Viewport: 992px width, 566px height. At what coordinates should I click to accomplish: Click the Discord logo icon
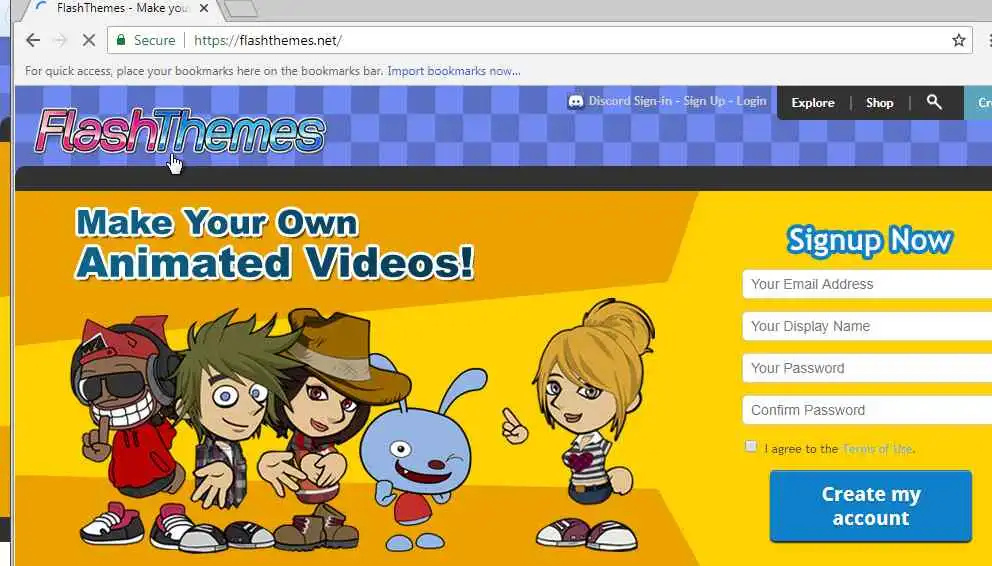pyautogui.click(x=575, y=101)
